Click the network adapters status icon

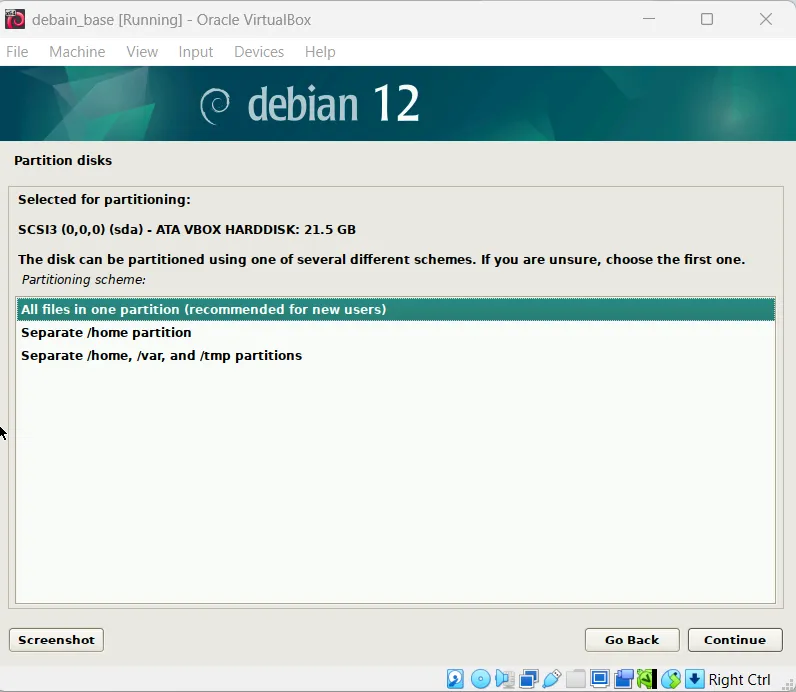529,679
